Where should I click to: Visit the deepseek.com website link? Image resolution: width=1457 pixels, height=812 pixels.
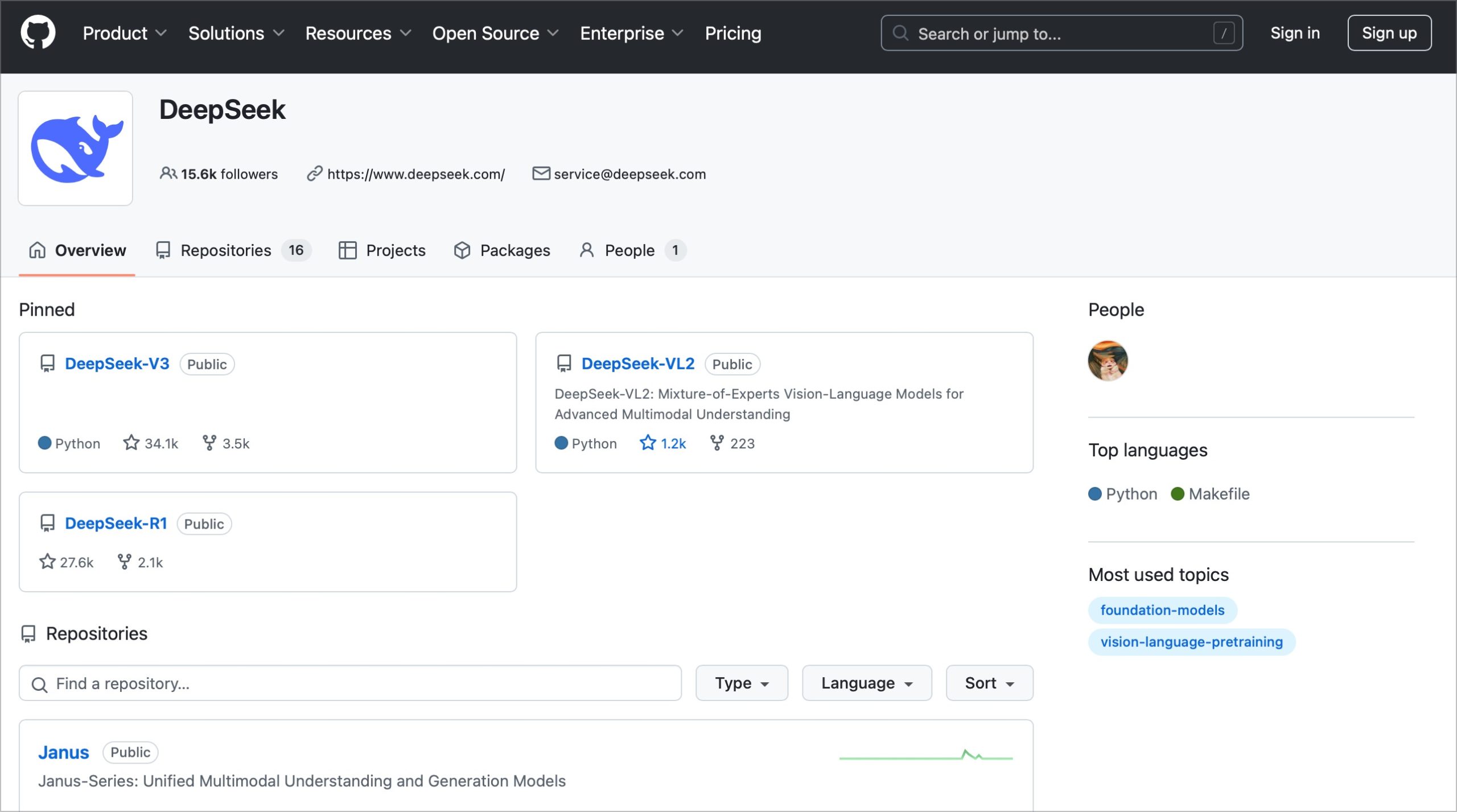pos(416,174)
